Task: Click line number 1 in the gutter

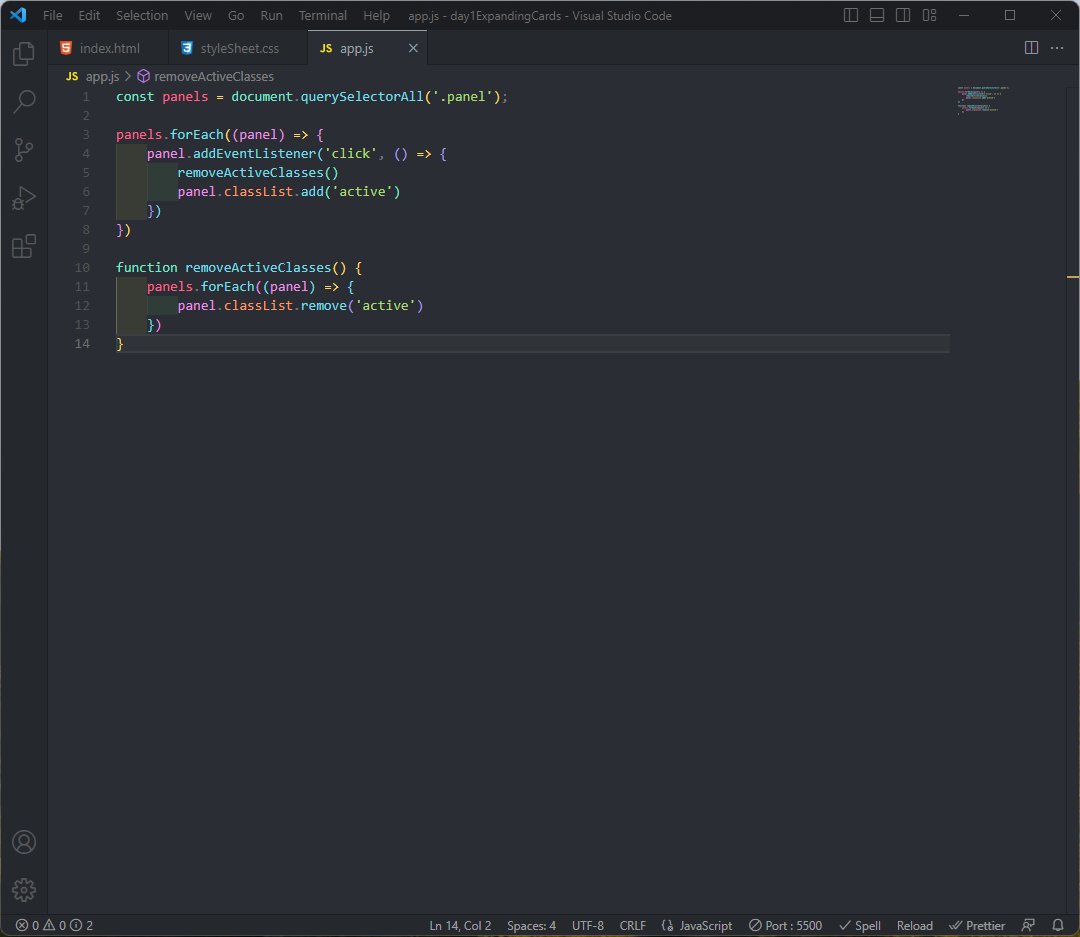Action: click(x=86, y=96)
